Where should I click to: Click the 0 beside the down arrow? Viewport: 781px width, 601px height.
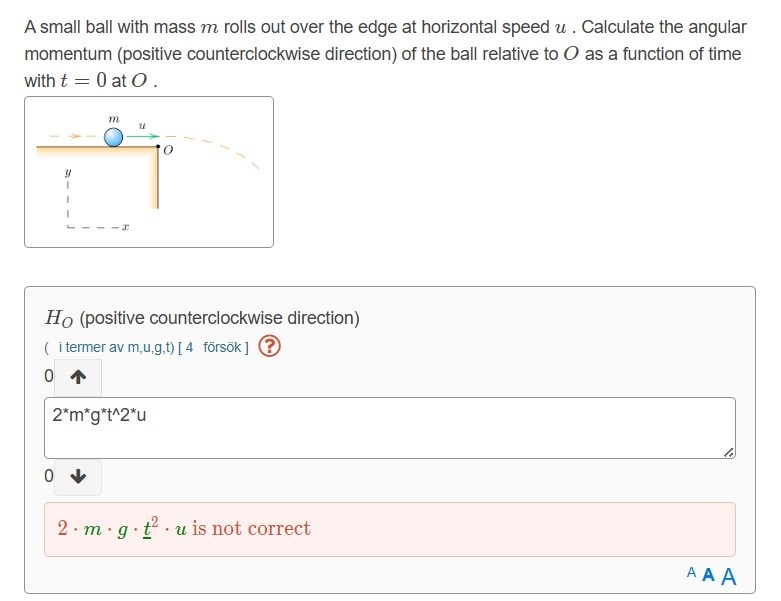pos(49,476)
